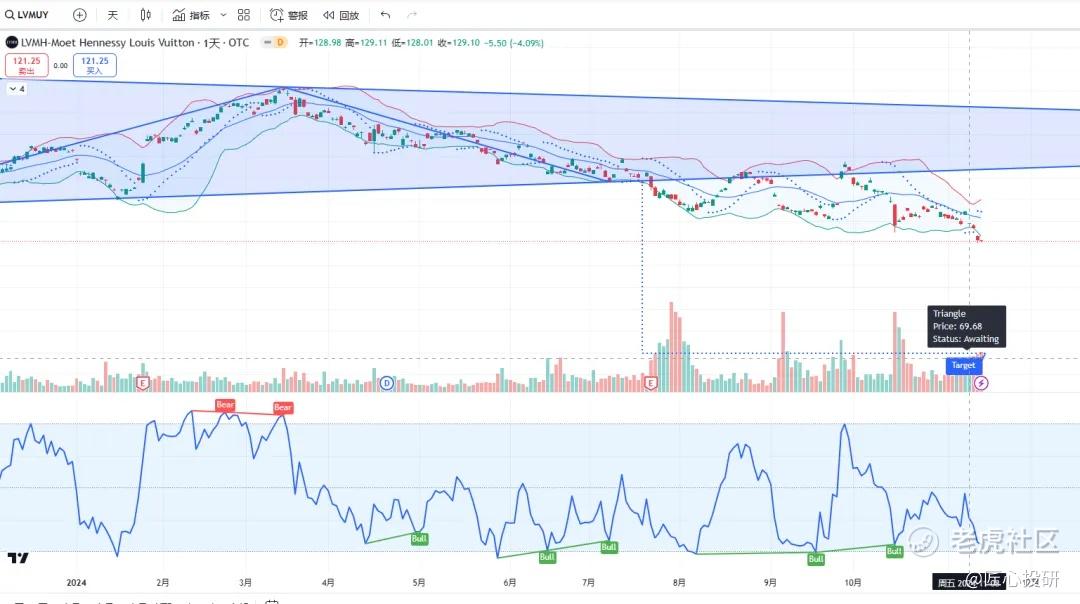Click the Triangle pattern tooltip
The width and height of the screenshot is (1080, 604).
tap(966, 326)
